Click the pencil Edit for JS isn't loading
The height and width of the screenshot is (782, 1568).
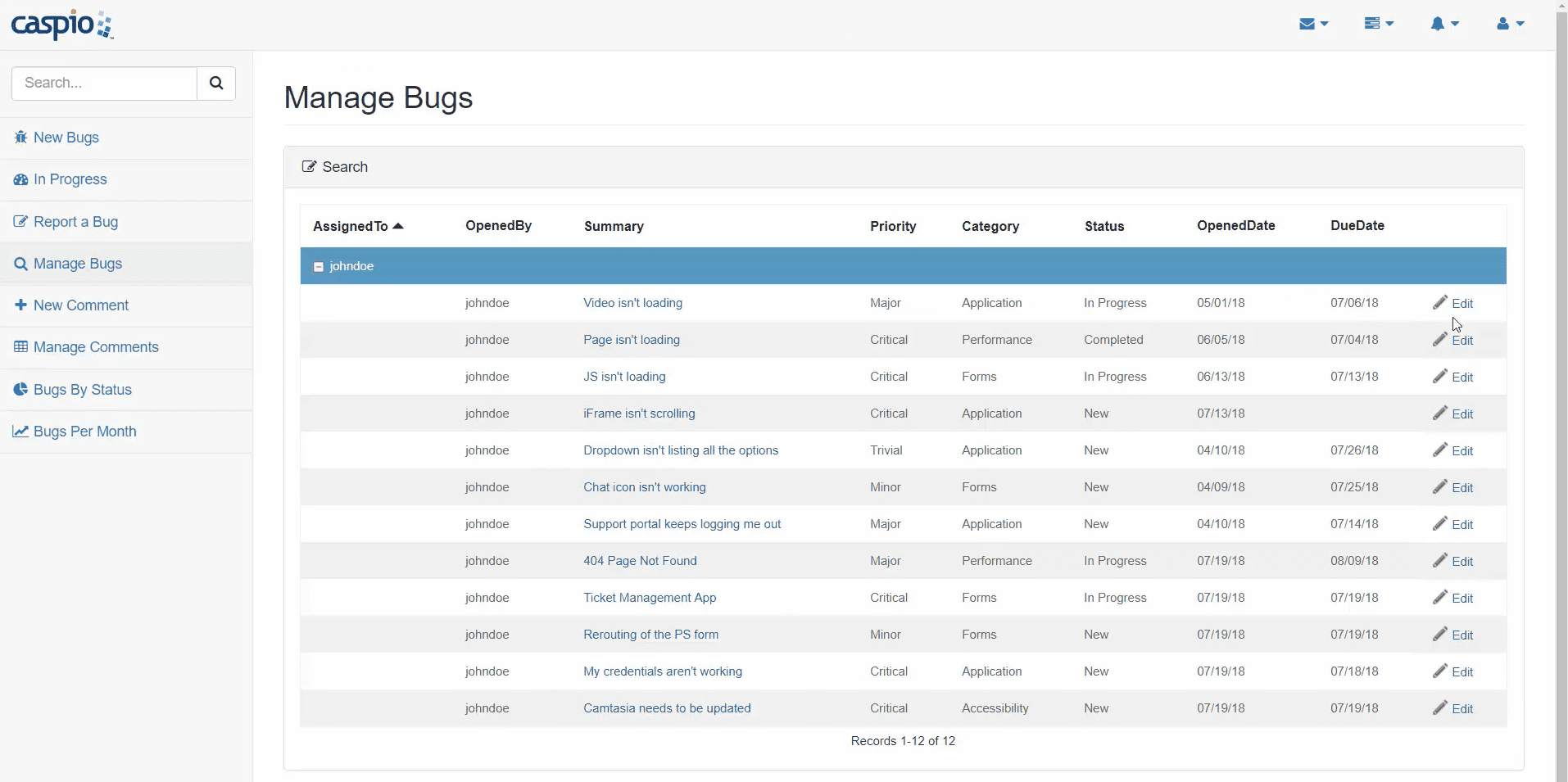[x=1452, y=377]
